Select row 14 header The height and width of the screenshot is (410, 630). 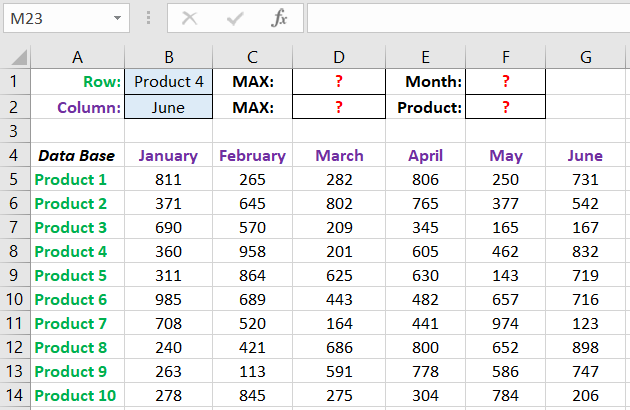pos(15,395)
